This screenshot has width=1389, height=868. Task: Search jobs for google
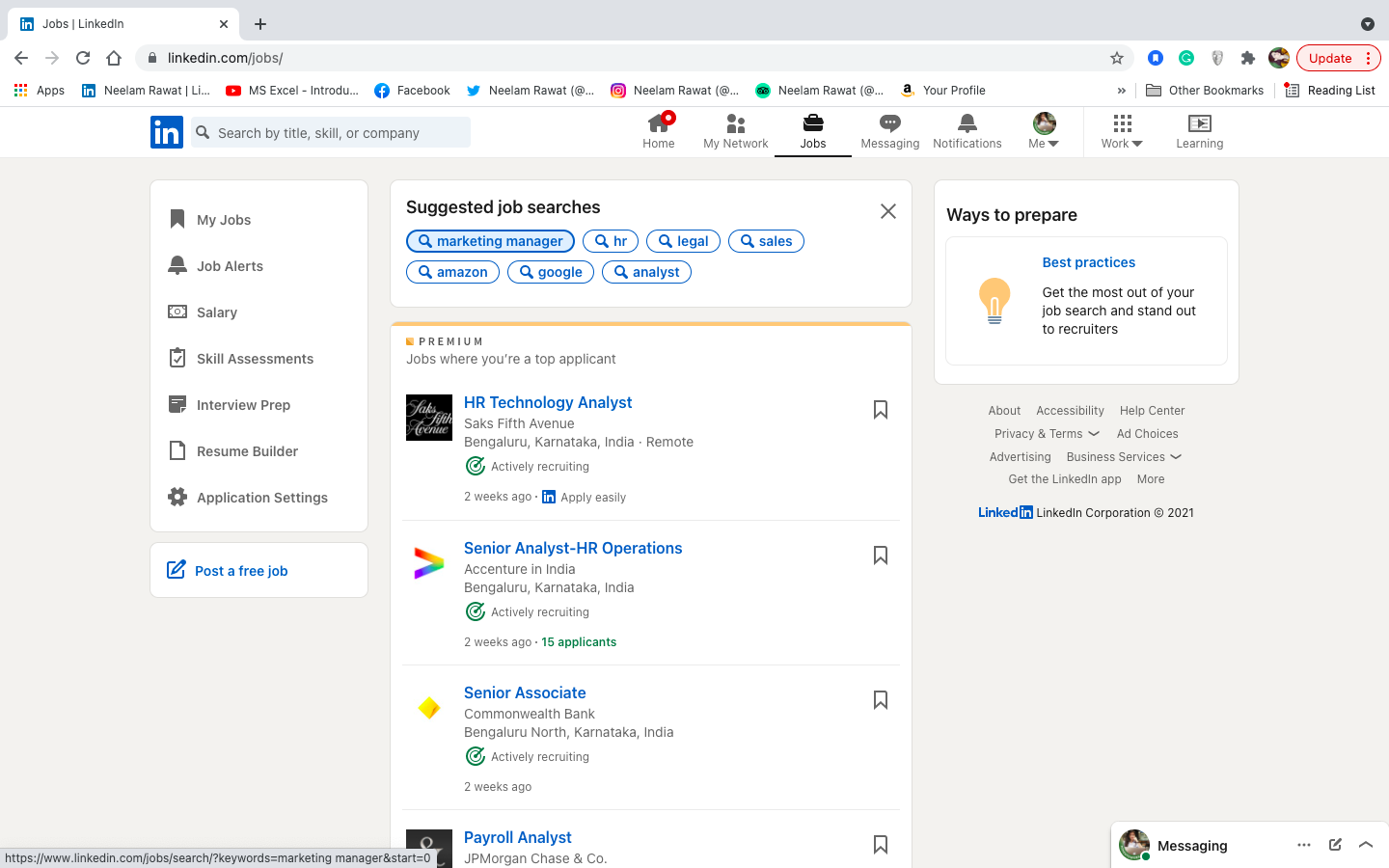[551, 272]
